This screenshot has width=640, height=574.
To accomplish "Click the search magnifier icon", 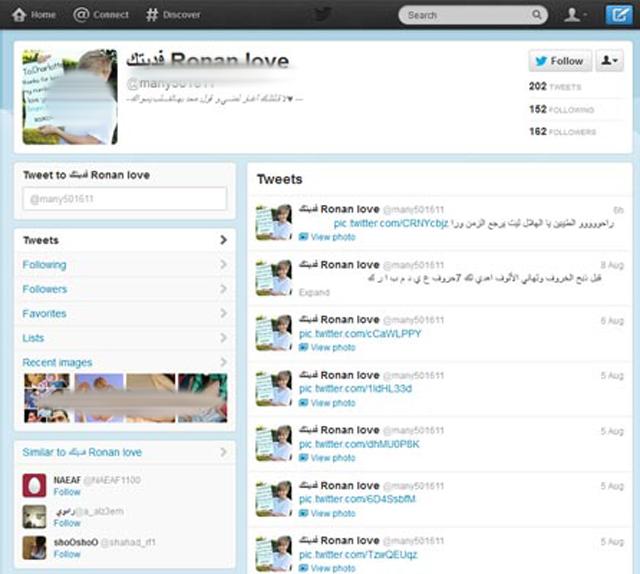I will [x=537, y=15].
